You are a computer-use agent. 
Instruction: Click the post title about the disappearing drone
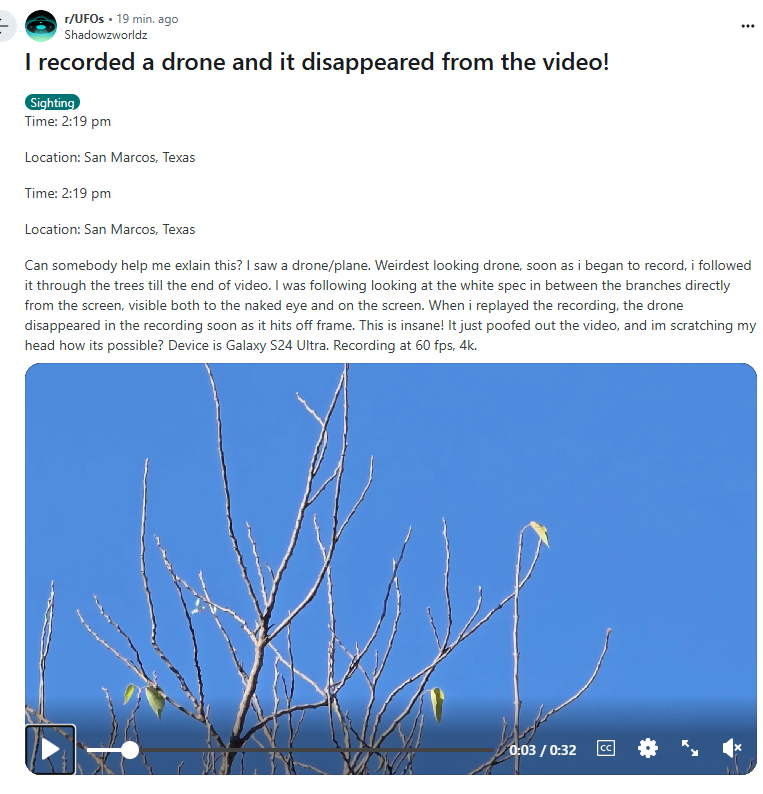coord(317,62)
